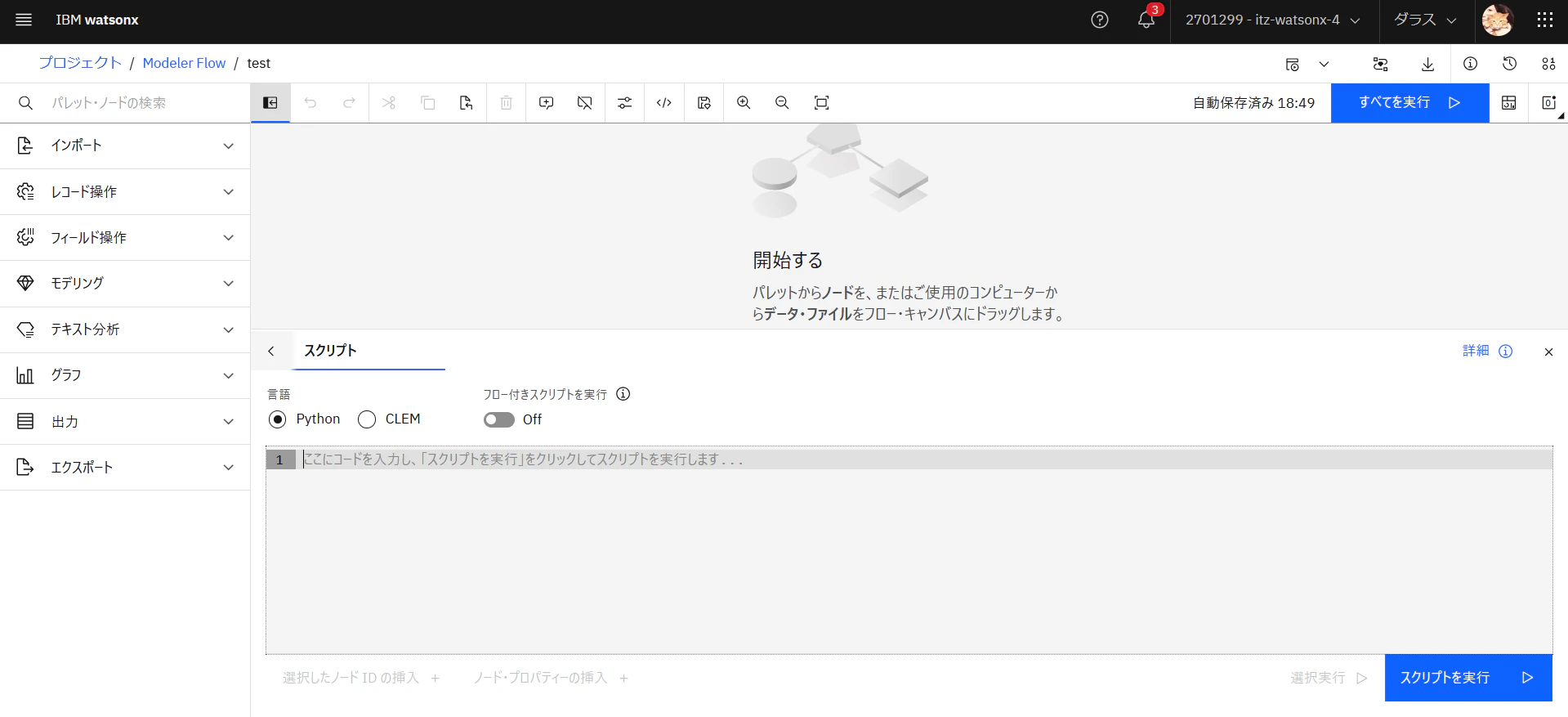Viewport: 1568px width, 717px height.
Task: Expand the レコード操作 palette category
Action: click(x=125, y=192)
